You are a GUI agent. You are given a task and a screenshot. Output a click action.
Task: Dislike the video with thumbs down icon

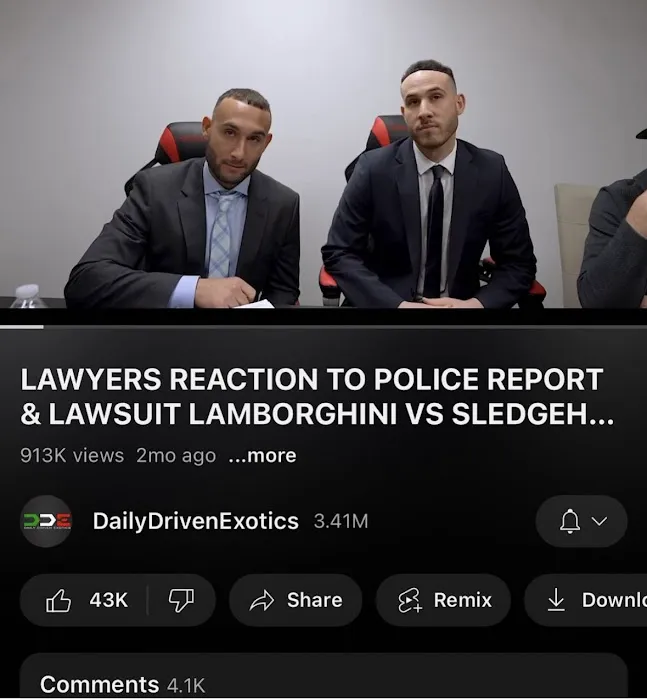click(x=181, y=600)
